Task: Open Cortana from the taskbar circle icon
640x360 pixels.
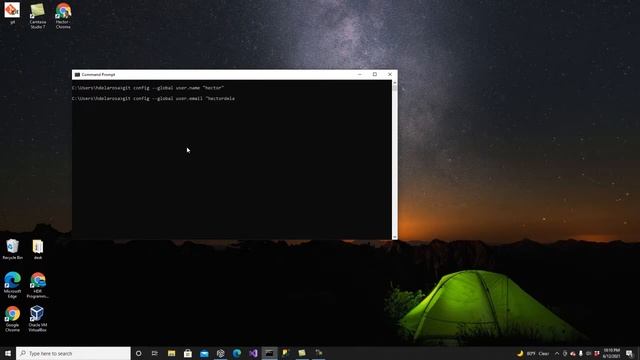Action: [x=138, y=353]
